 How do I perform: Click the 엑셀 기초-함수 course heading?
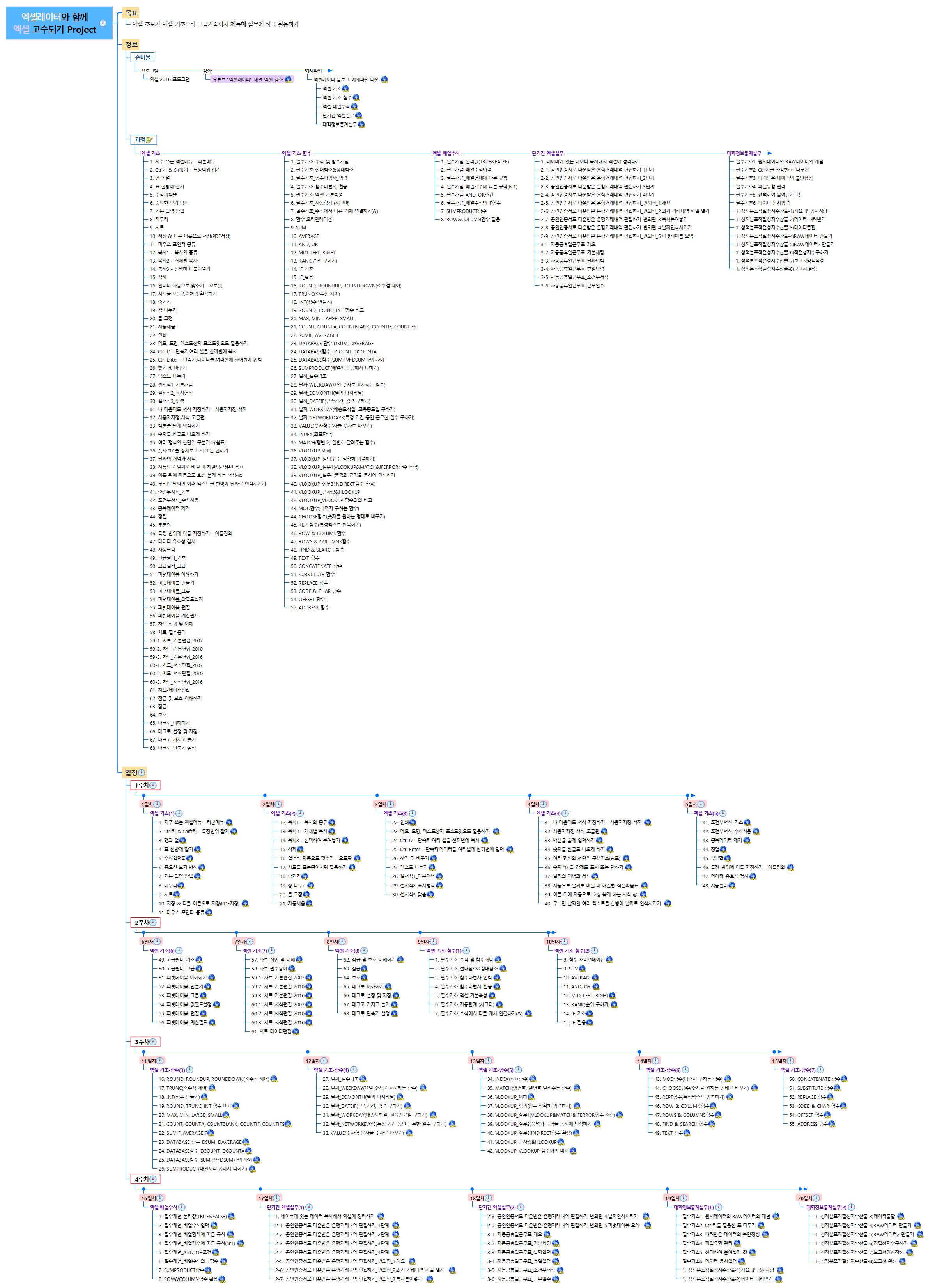(296, 153)
